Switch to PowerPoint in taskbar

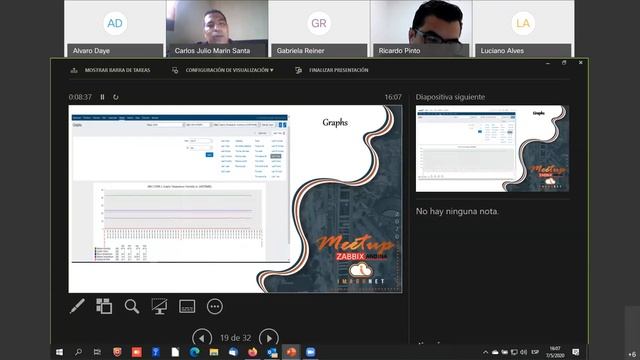point(291,352)
